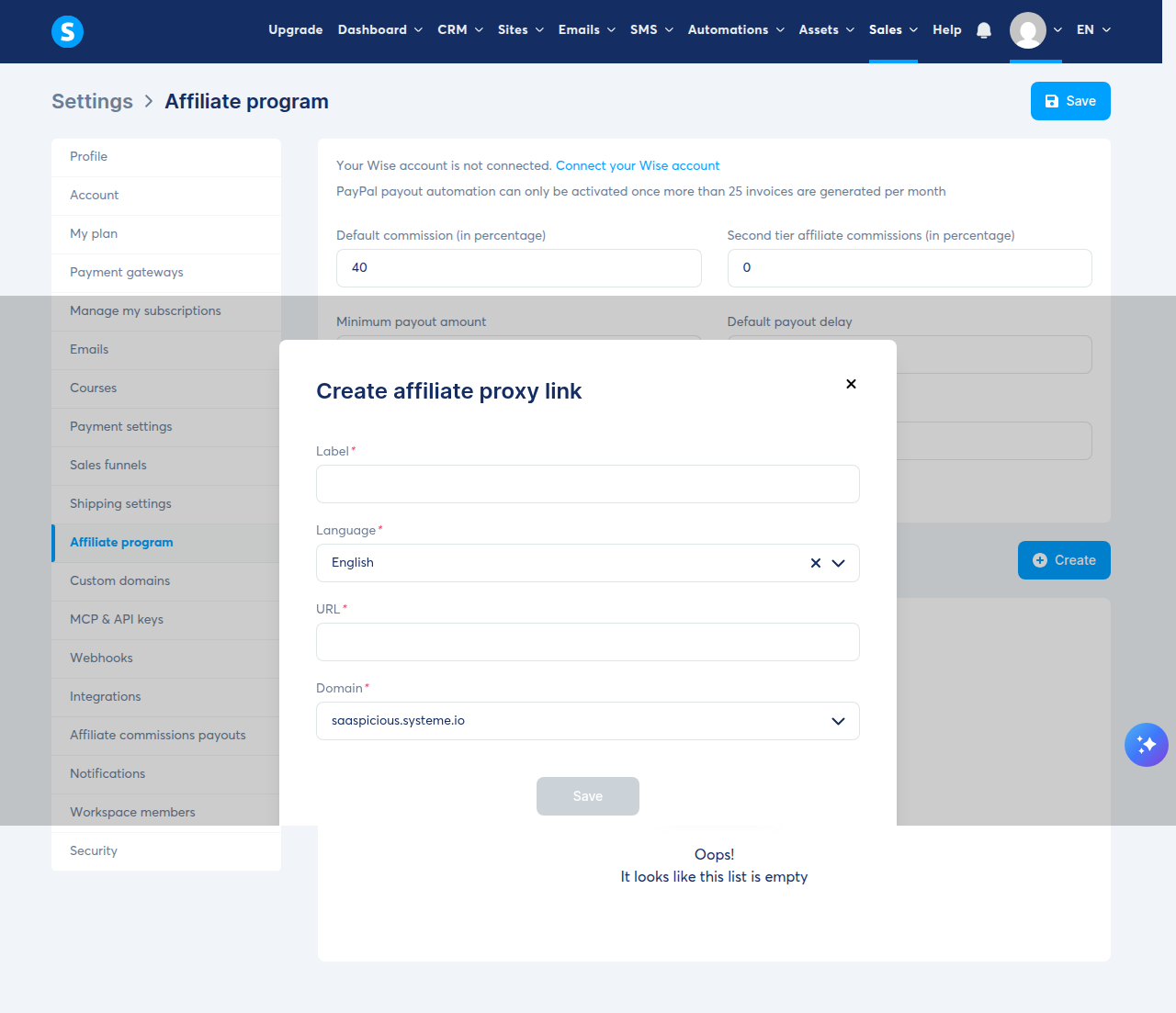Viewport: 1176px width, 1013px height.
Task: Select Affiliate program in sidebar
Action: coord(166,543)
